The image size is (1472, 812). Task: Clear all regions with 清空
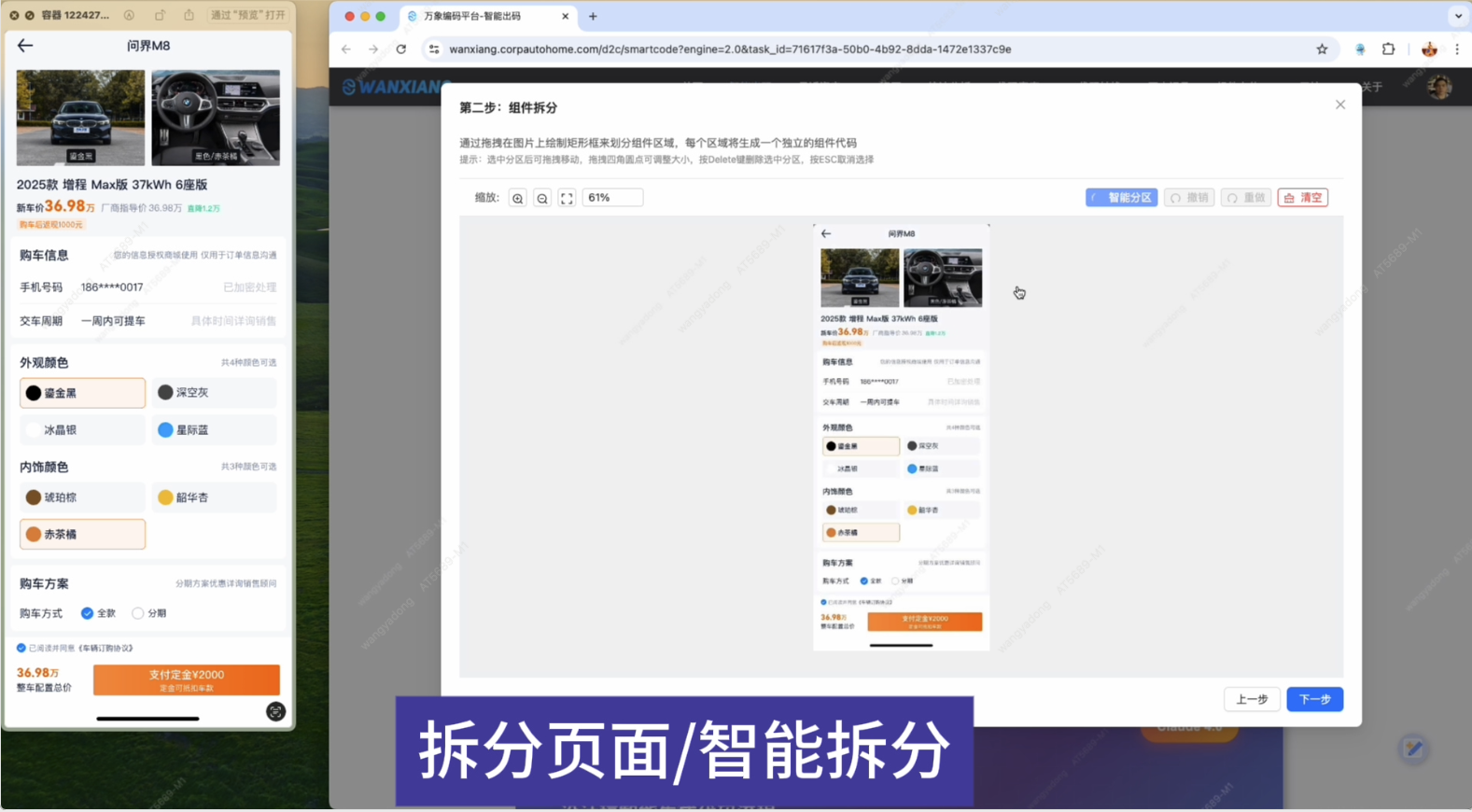(x=1303, y=198)
